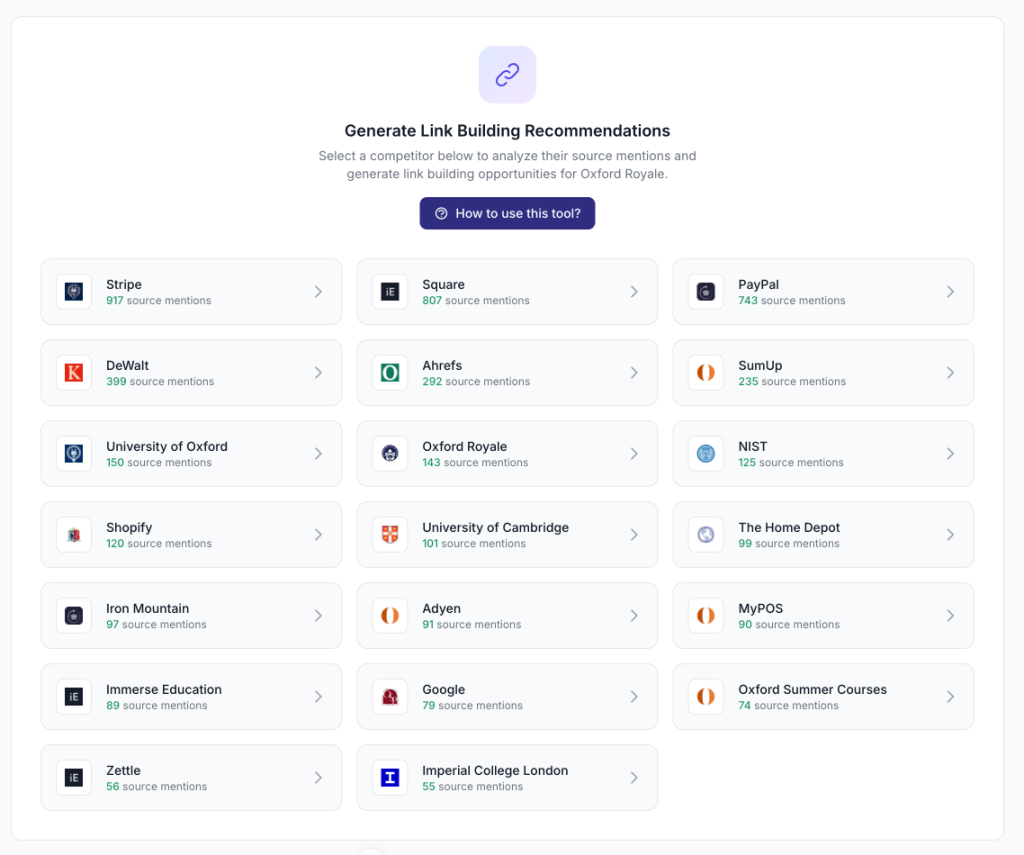Click the Oxford Royale logo icon
Viewport: 1024px width, 855px height.
[390, 453]
